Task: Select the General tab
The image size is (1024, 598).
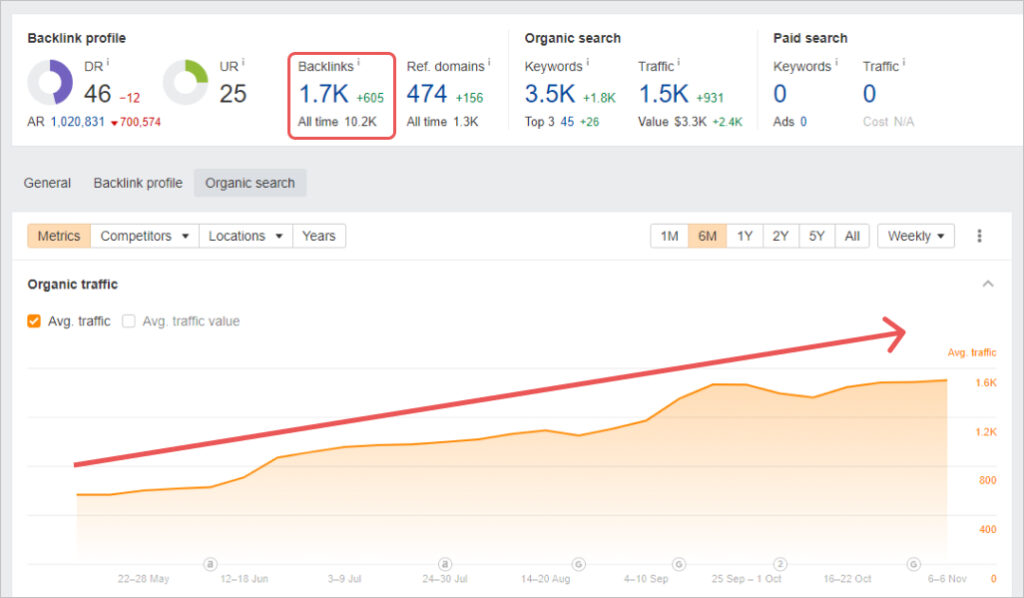Action: [47, 183]
